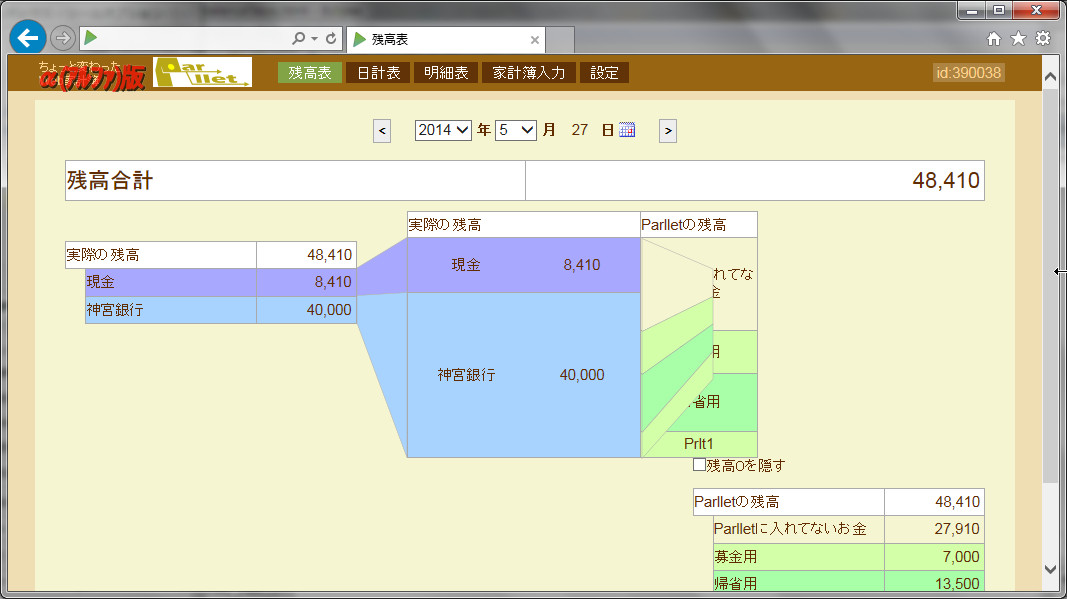Click the browser forward arrow

pyautogui.click(x=60, y=37)
